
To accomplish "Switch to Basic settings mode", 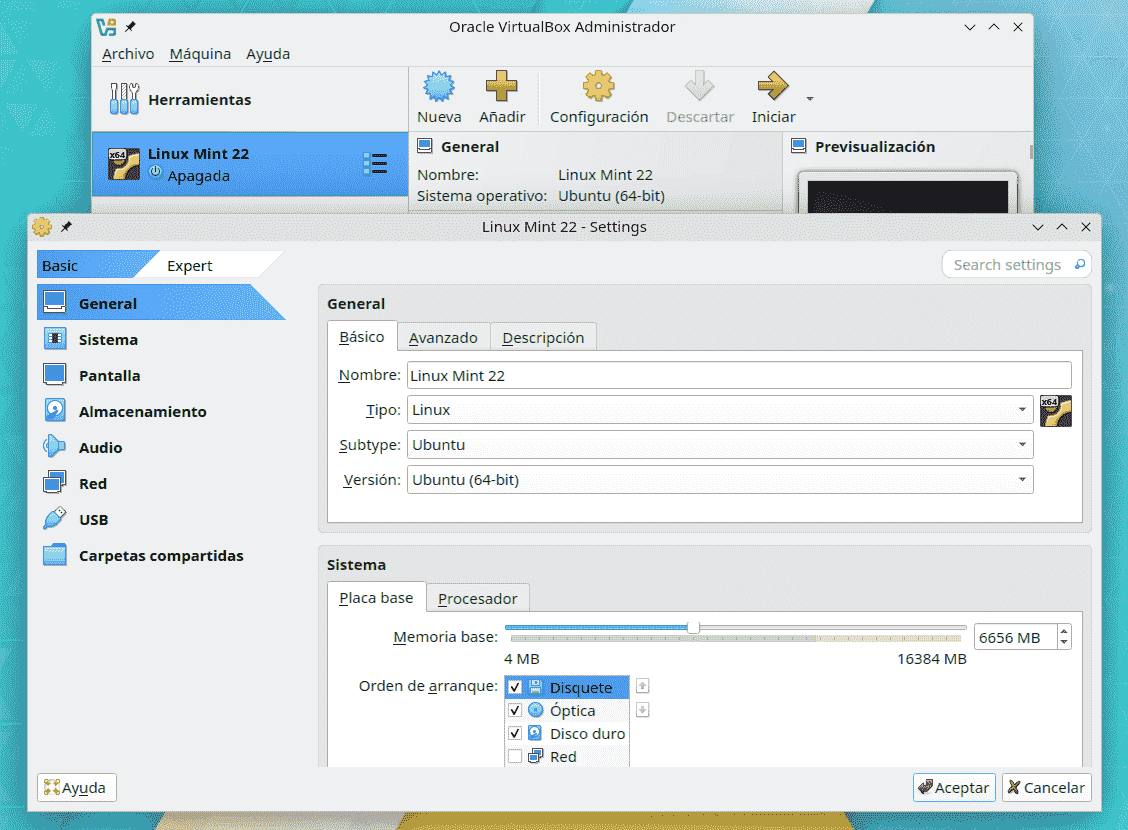I will tap(60, 265).
